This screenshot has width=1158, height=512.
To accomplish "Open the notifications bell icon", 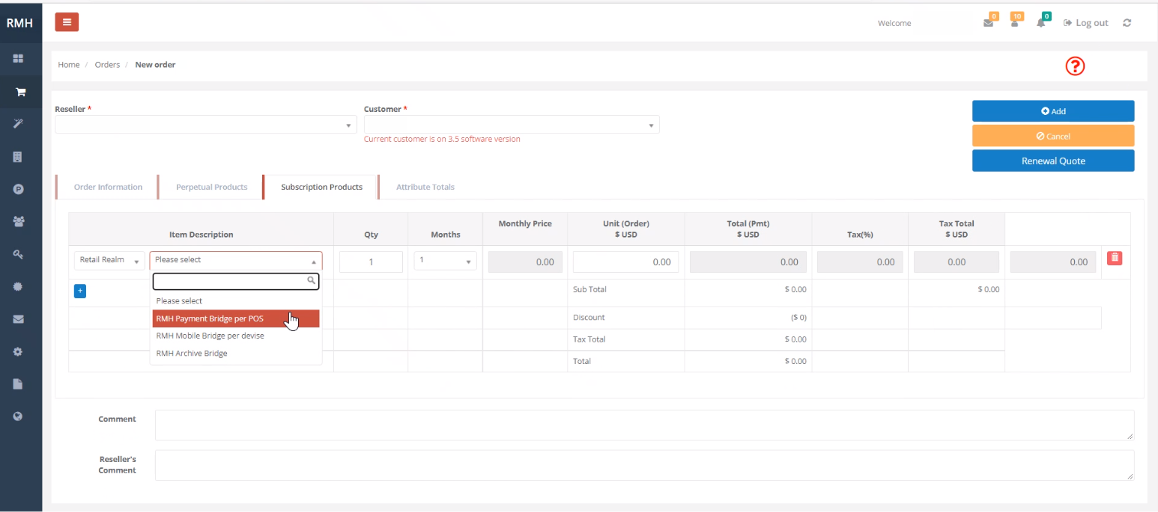I will [1040, 22].
